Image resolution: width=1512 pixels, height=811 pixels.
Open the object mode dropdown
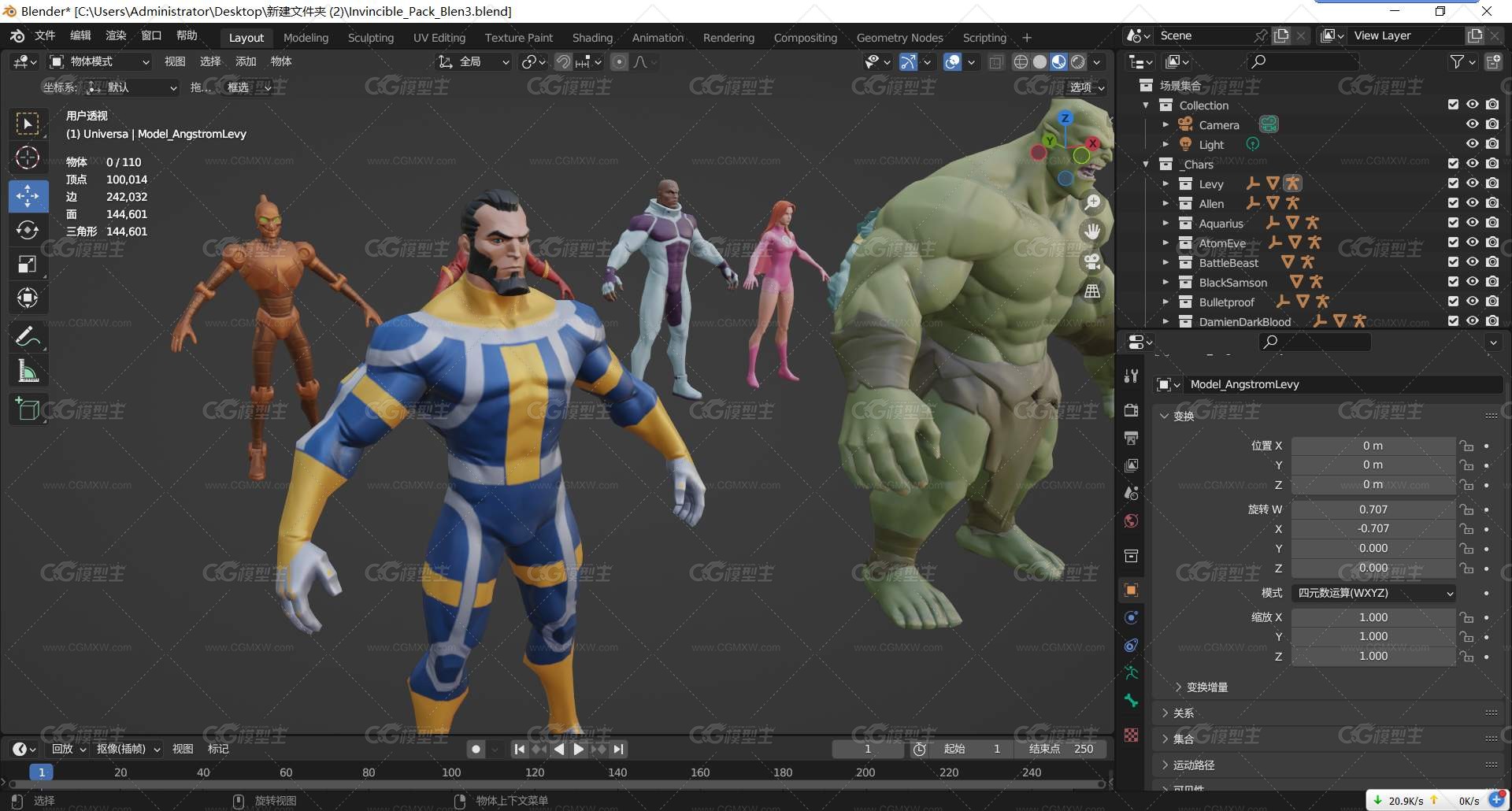click(x=100, y=61)
